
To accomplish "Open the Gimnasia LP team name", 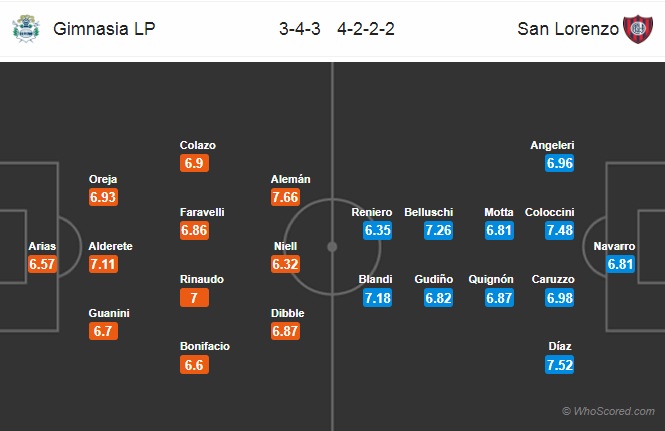I will 104,29.
